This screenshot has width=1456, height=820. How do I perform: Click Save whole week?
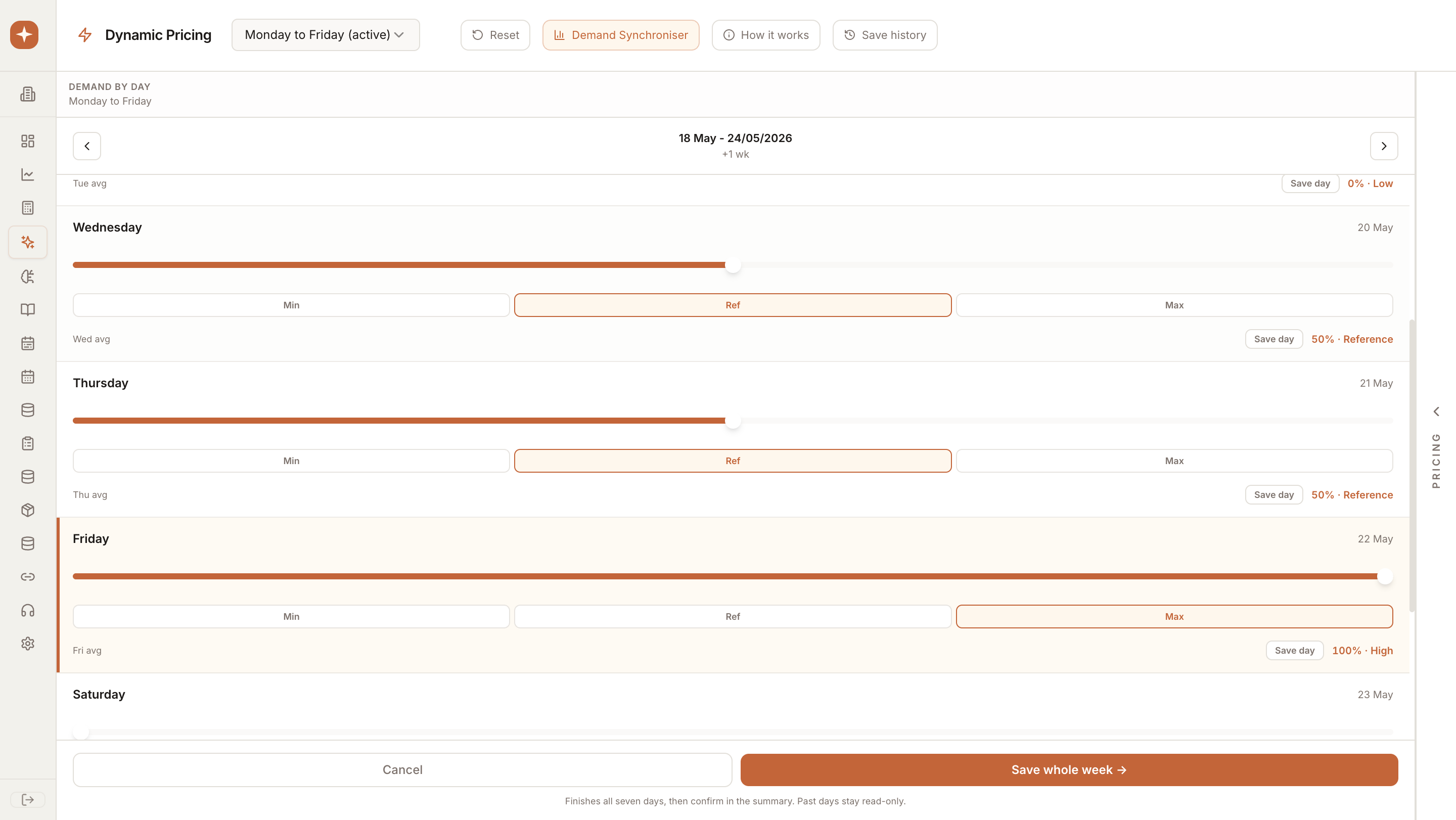[1069, 770]
